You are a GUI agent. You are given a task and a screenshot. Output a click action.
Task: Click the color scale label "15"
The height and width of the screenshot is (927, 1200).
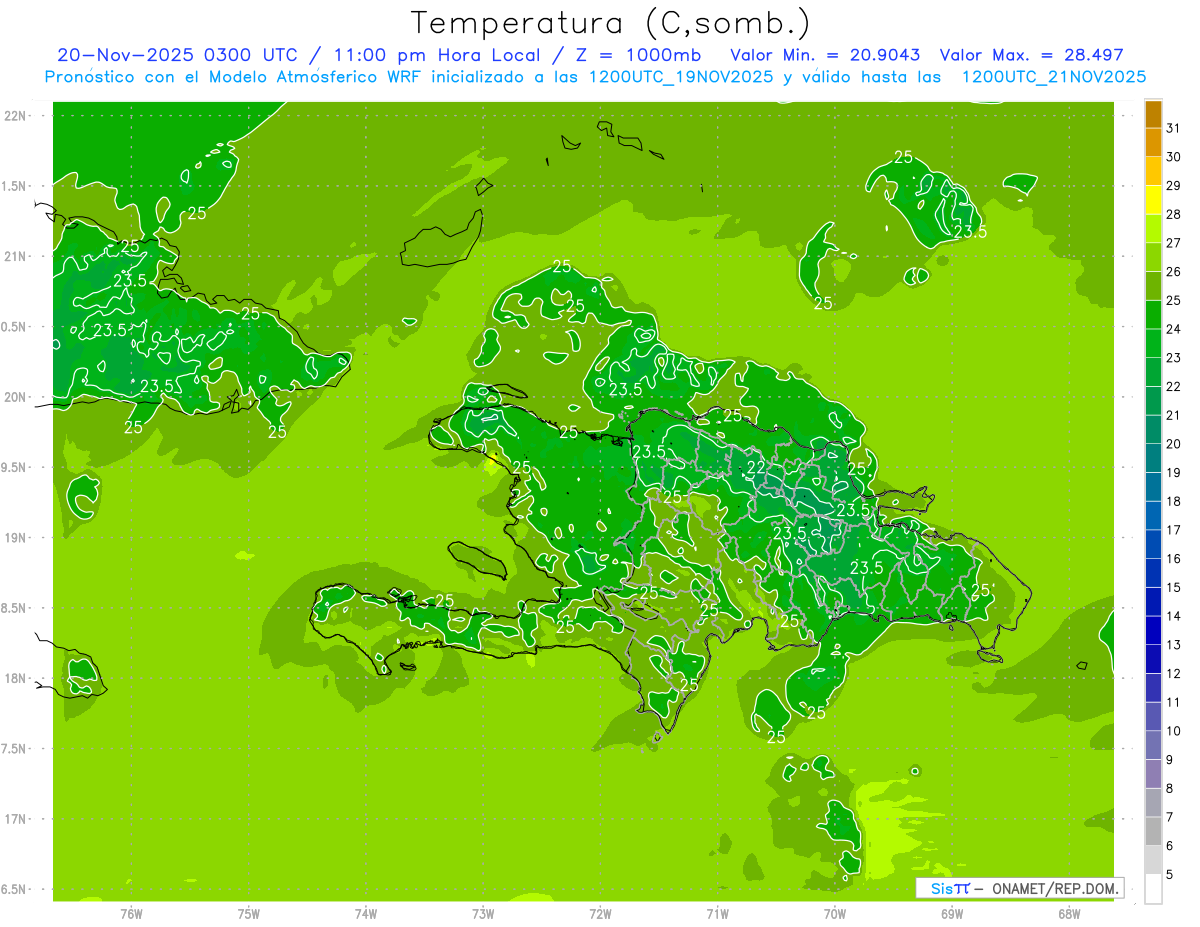[x=1174, y=587]
